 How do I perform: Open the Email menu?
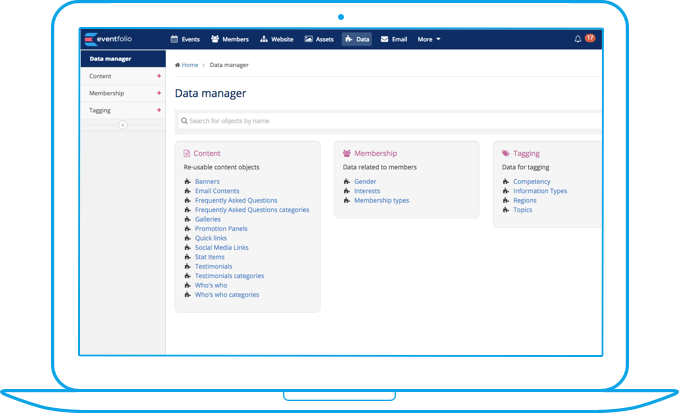point(394,39)
